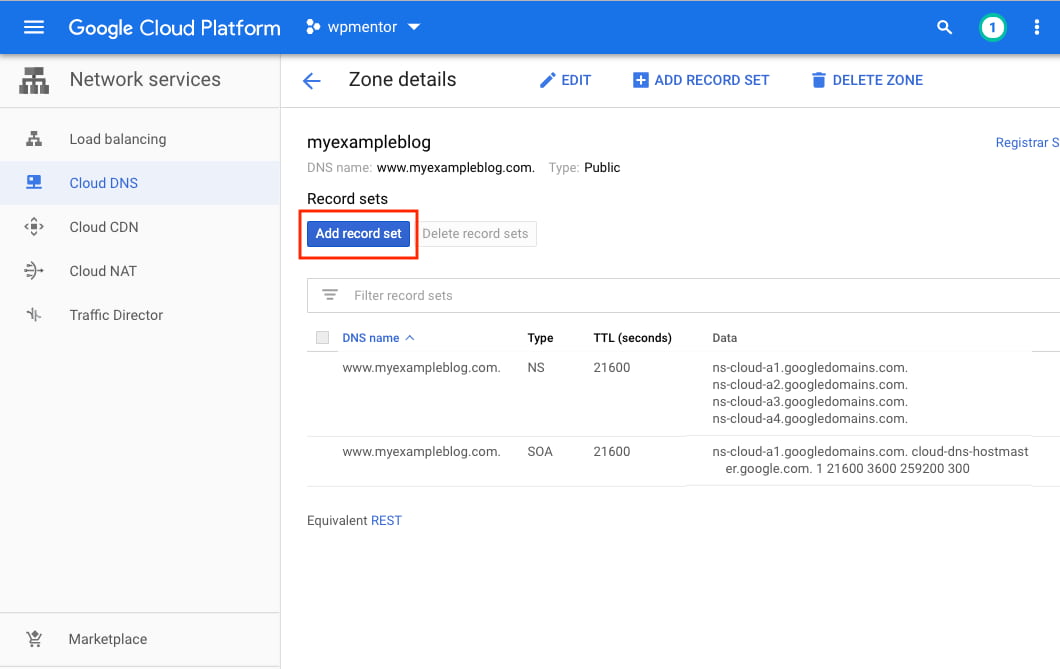Click ADD RECORD SET text in toolbar
1060x669 pixels.
coord(712,80)
